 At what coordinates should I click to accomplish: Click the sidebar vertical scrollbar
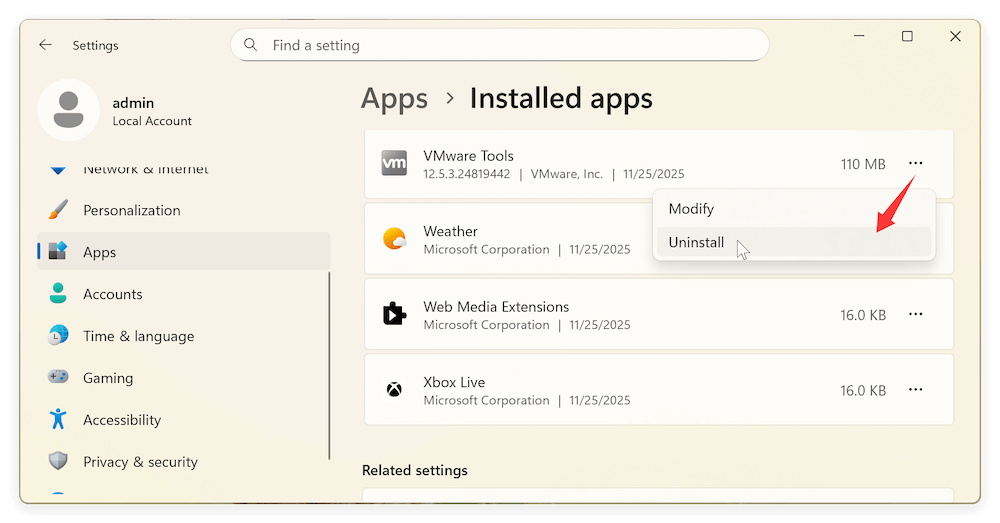tap(330, 365)
